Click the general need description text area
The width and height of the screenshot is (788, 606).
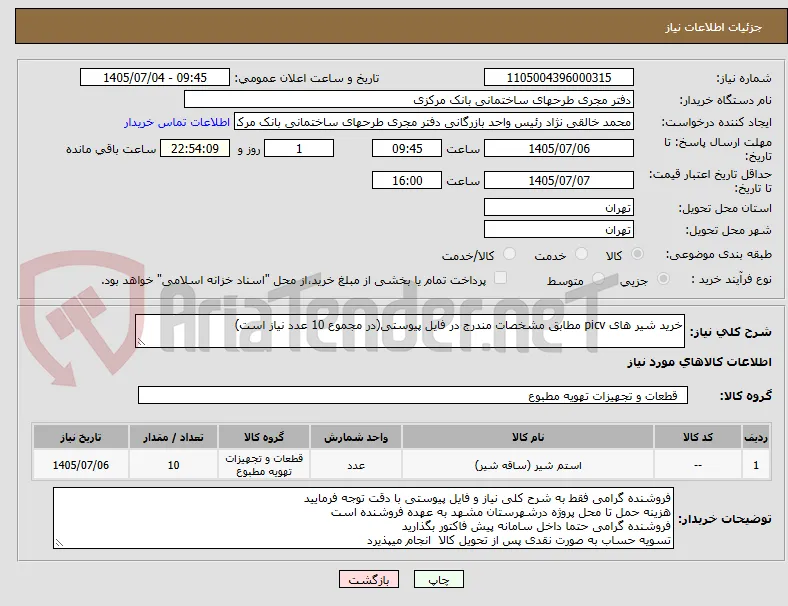410,331
